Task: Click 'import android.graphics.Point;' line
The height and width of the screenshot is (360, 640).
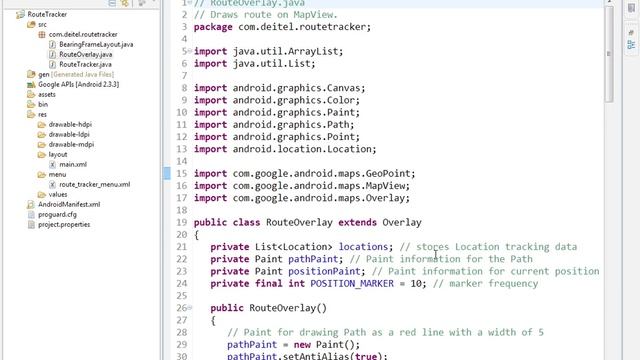Action: [x=277, y=137]
